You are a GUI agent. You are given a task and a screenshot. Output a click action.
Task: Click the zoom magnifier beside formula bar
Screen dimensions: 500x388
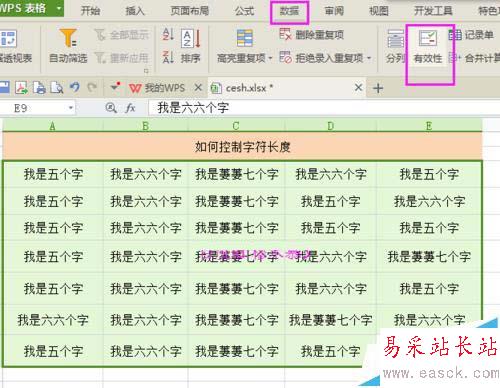click(x=111, y=108)
